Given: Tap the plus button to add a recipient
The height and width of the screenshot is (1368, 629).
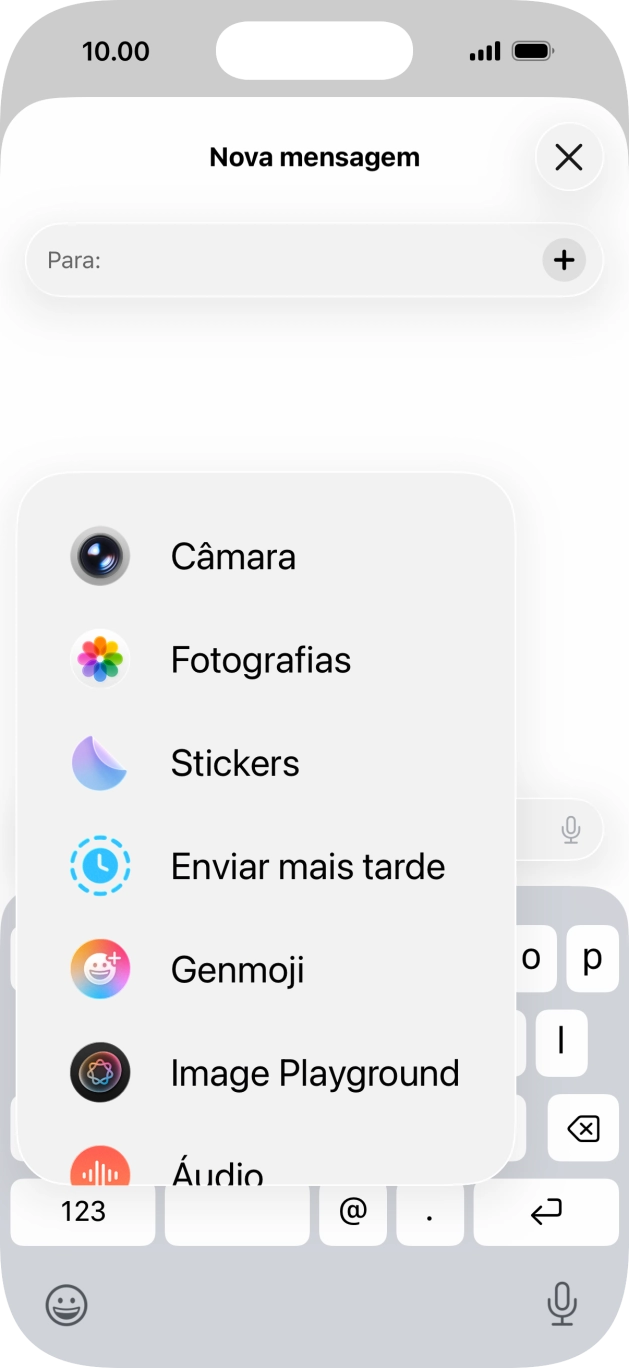Looking at the screenshot, I should click(563, 259).
